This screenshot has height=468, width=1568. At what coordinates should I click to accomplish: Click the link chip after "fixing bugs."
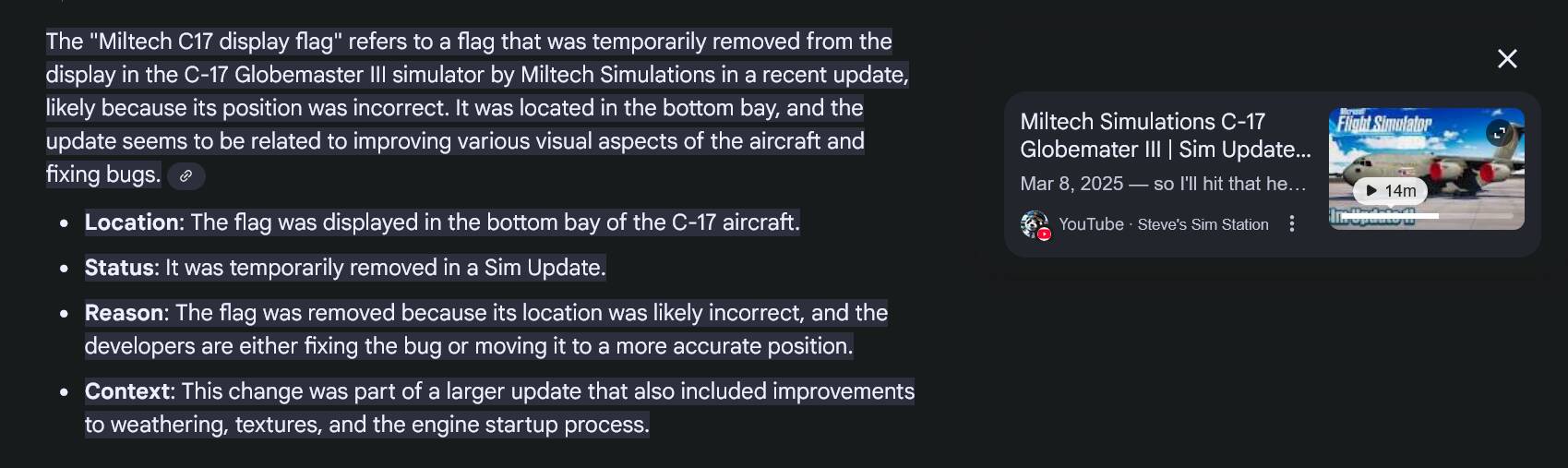pos(186,175)
